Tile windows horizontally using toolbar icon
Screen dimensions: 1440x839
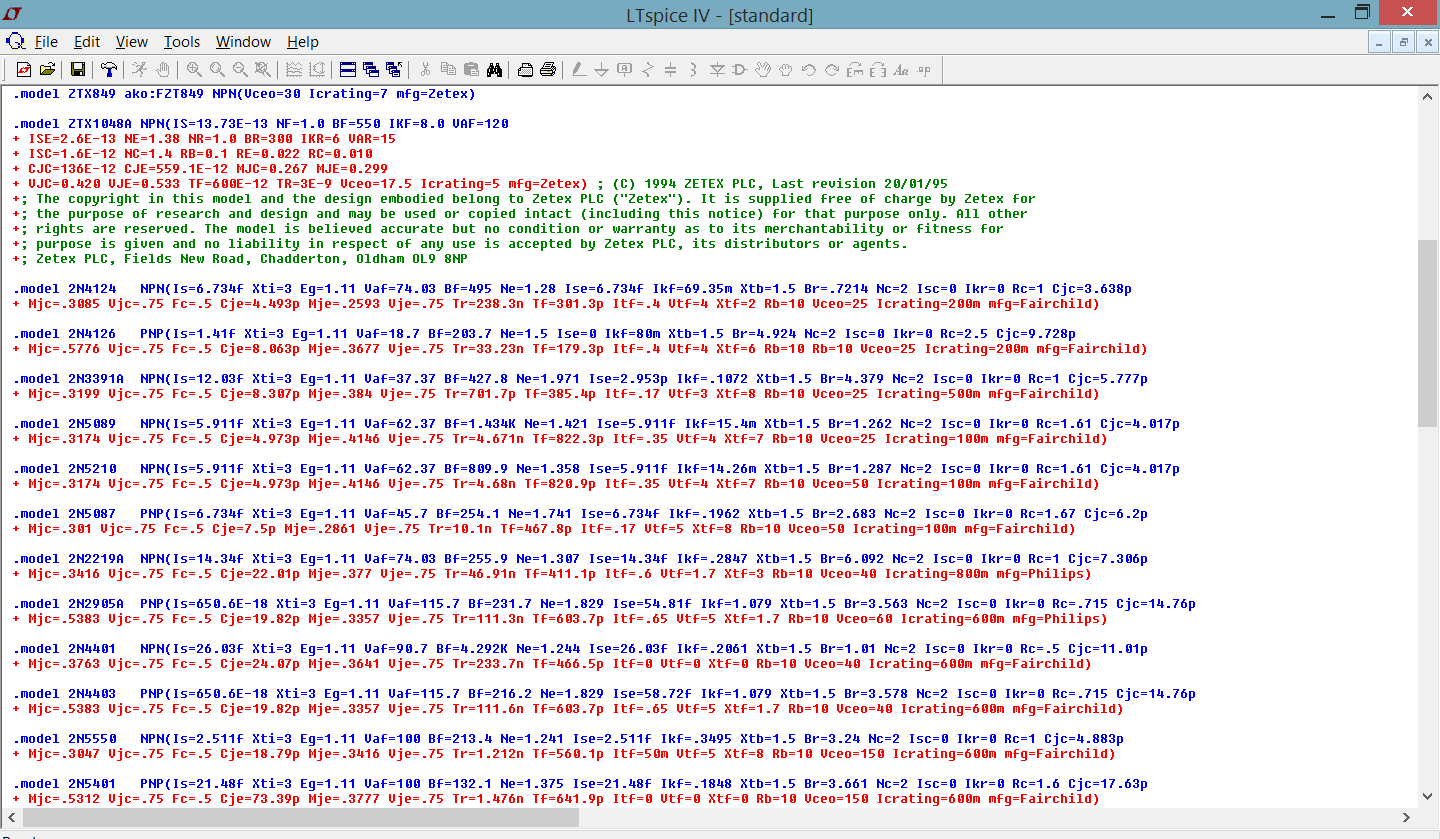point(348,69)
